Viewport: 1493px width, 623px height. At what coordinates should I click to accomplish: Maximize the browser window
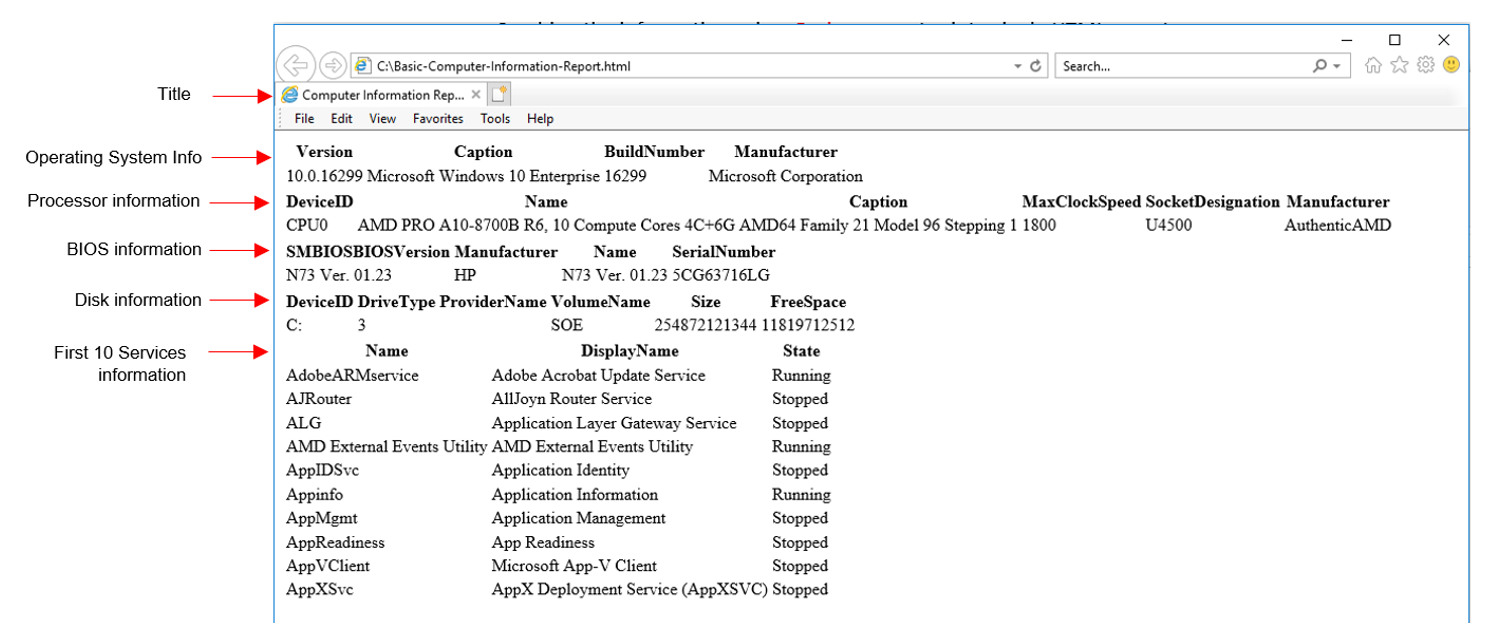[x=1395, y=40]
